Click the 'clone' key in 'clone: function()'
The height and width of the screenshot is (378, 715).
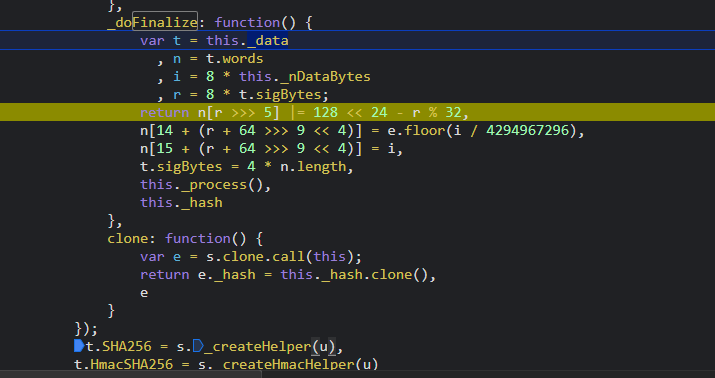click(x=128, y=238)
